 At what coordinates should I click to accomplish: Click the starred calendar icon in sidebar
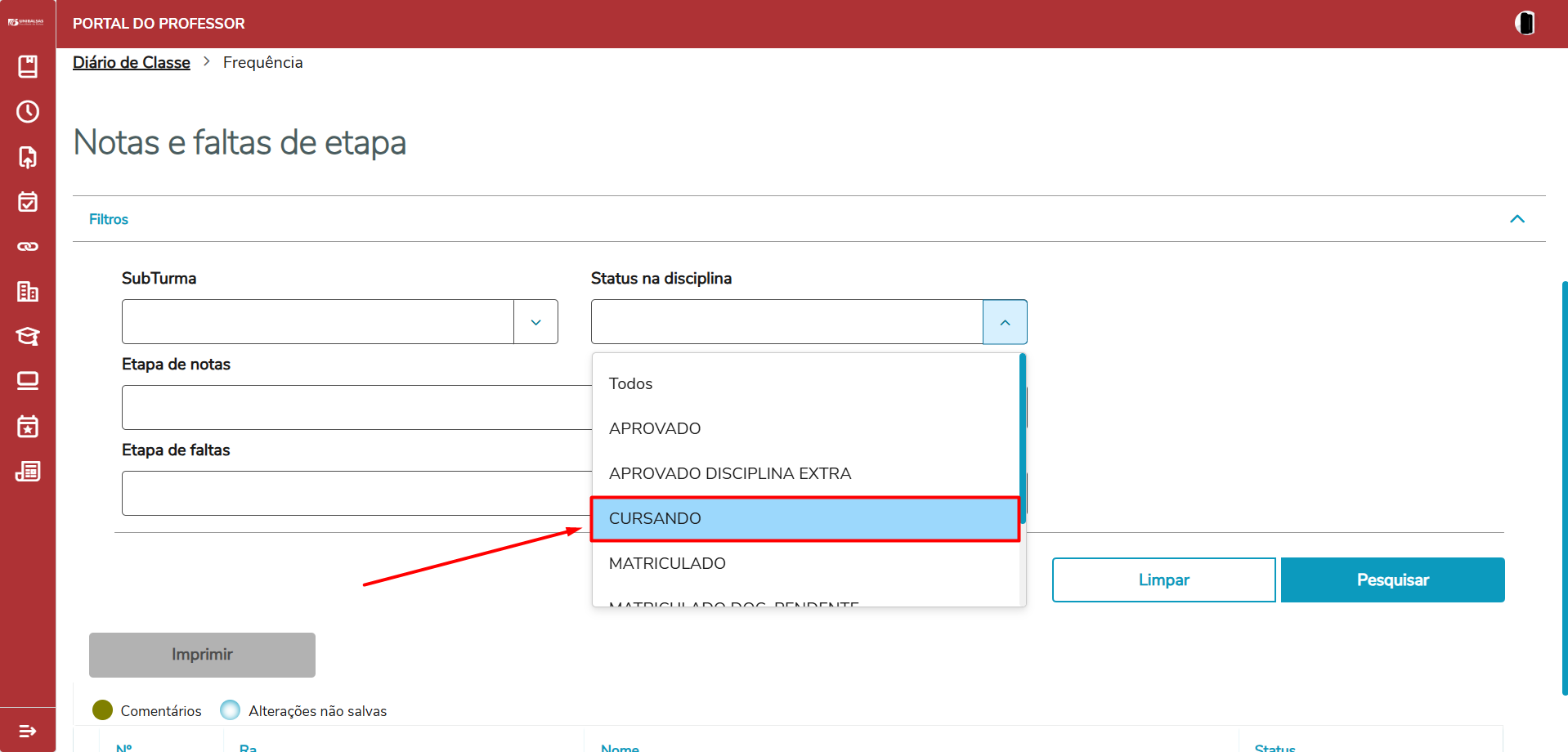(28, 427)
